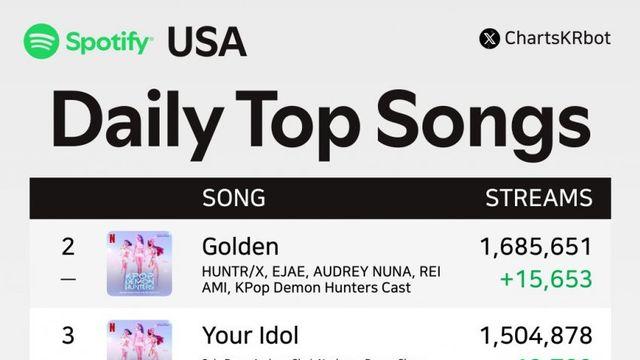640x360 pixels.
Task: Click the HUNTR/X artist credits line
Action: click(321, 280)
